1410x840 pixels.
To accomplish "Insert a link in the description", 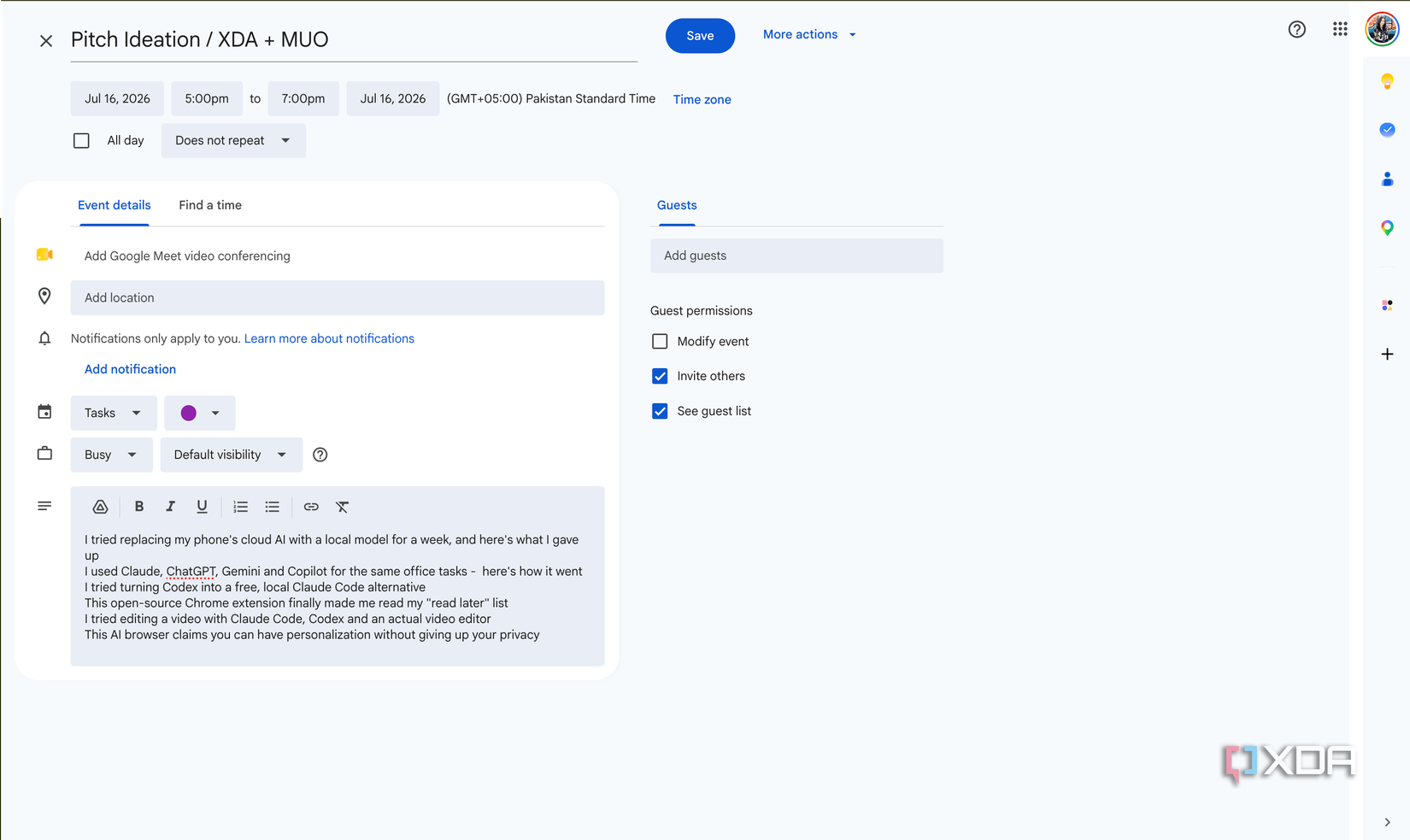I will (x=311, y=507).
